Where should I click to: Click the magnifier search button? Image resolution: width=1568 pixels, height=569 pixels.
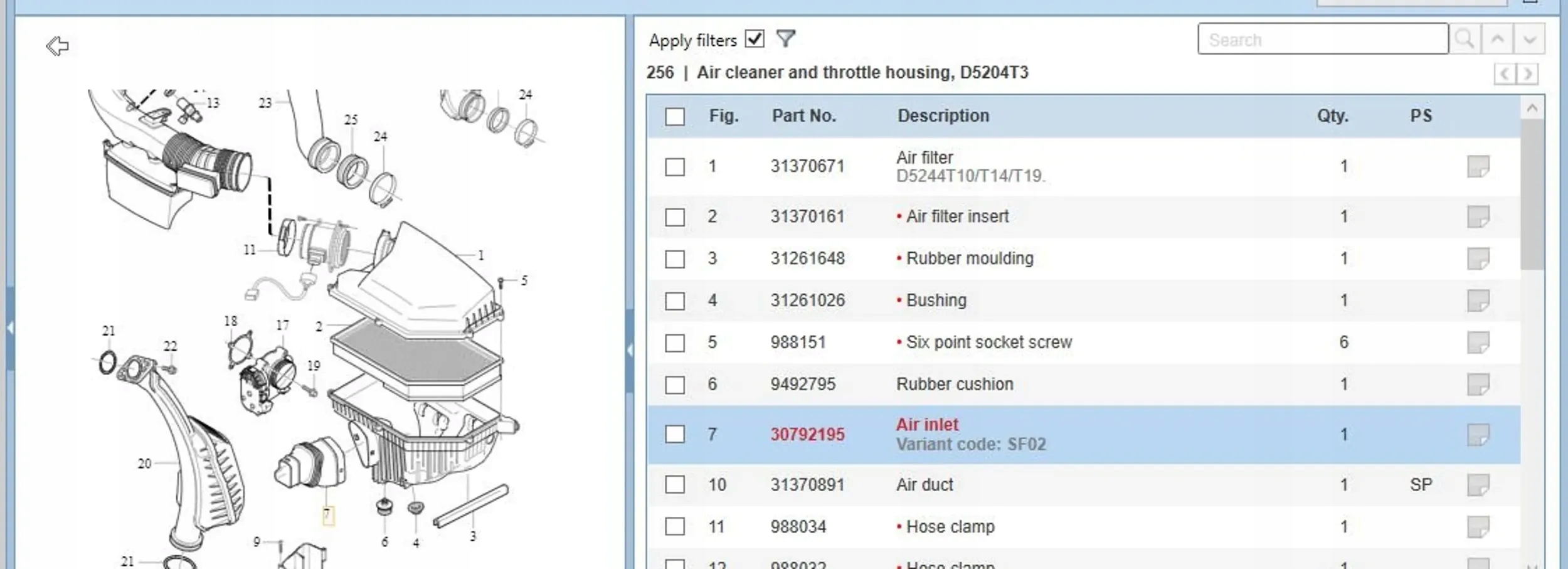click(x=1465, y=40)
